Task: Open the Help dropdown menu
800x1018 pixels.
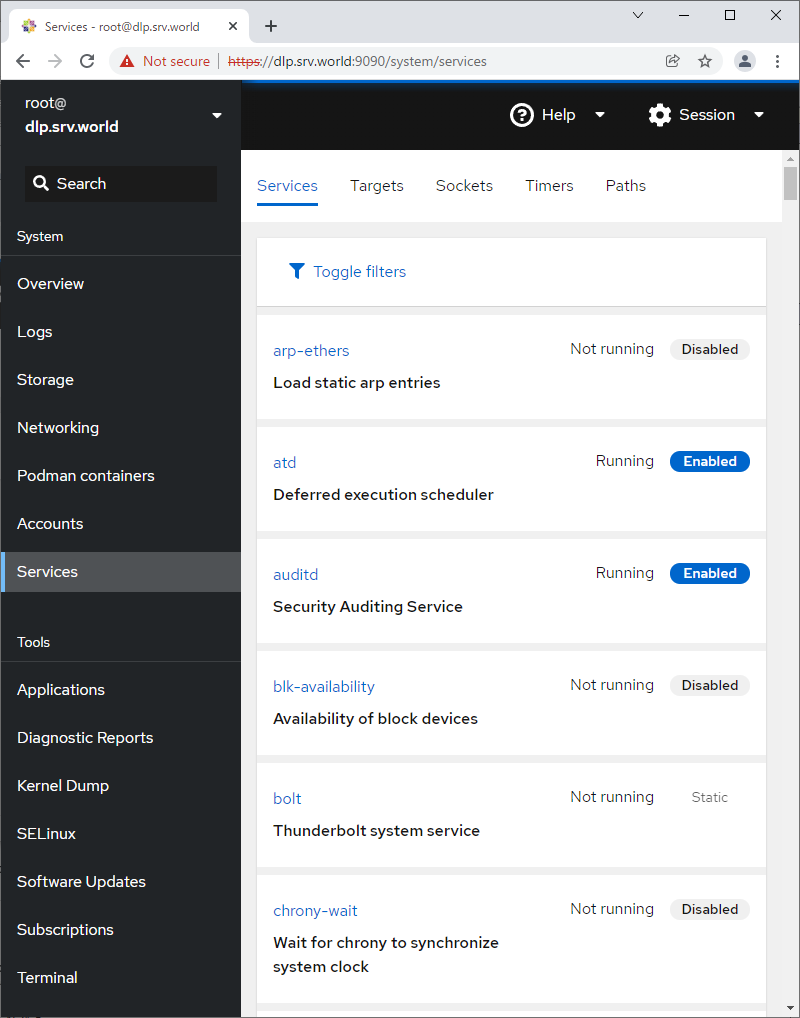Action: [x=600, y=115]
